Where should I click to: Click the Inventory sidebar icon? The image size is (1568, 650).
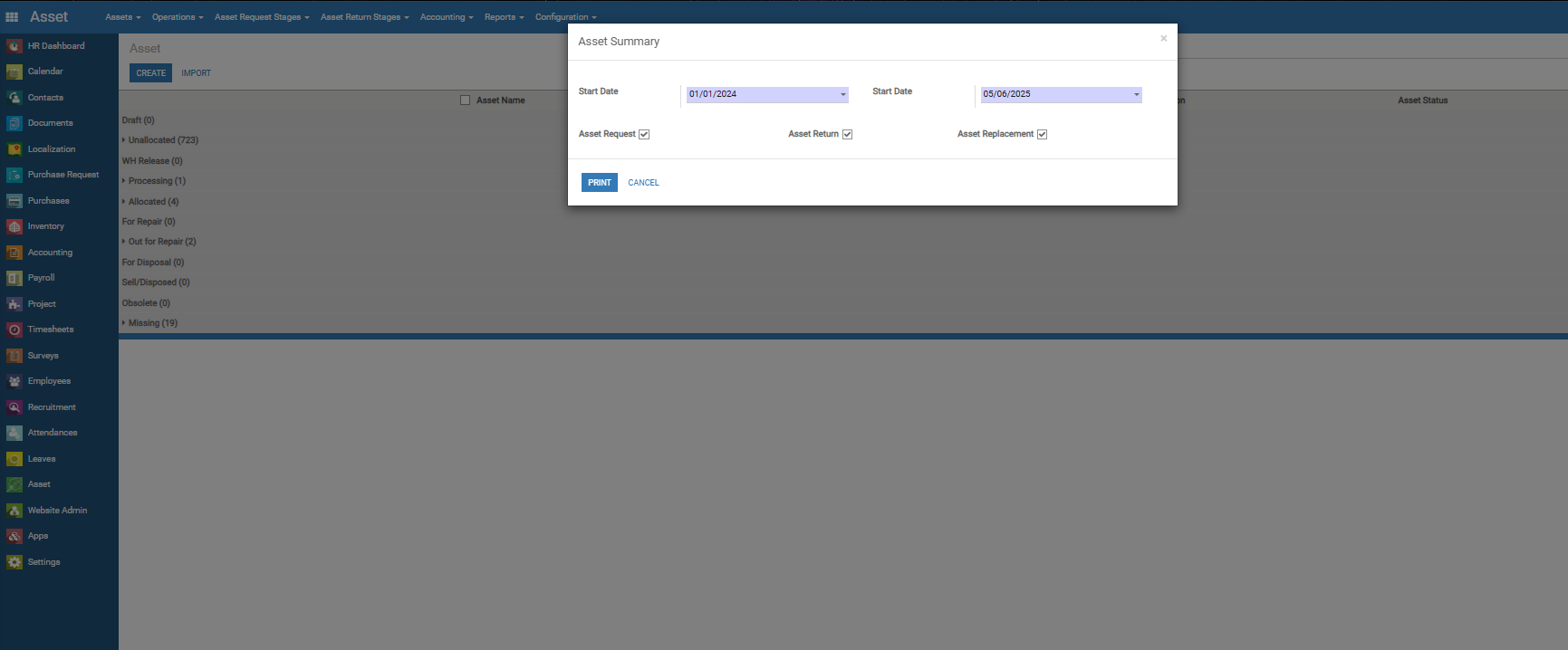(14, 226)
